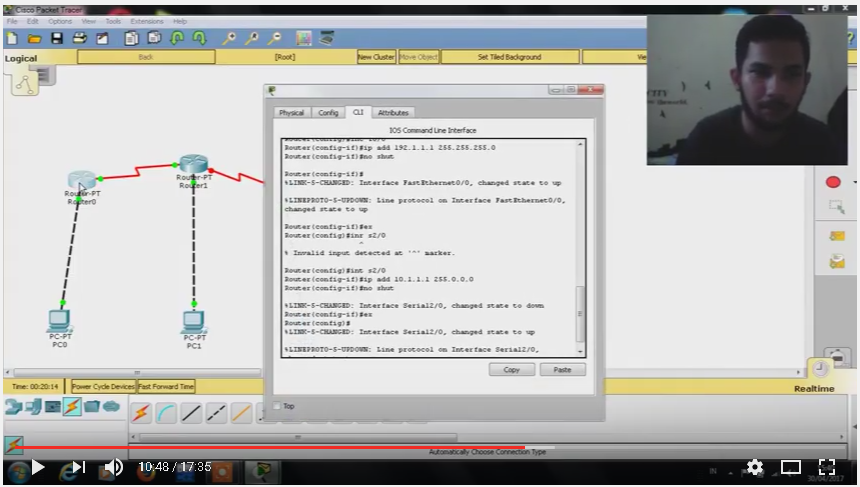Save the network with the floppy icon
This screenshot has height=487, width=860.
56,38
